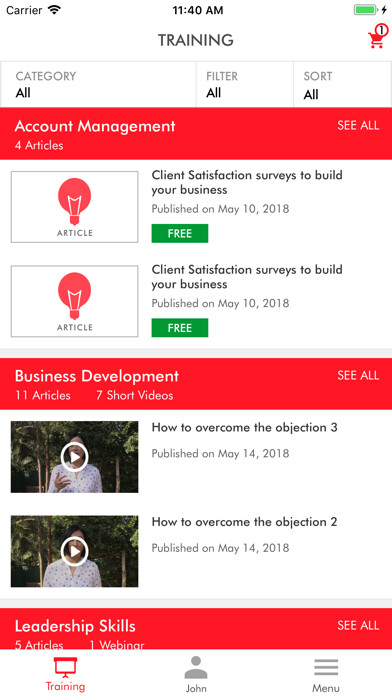See all Account Management items
The height and width of the screenshot is (696, 392).
[x=358, y=125]
